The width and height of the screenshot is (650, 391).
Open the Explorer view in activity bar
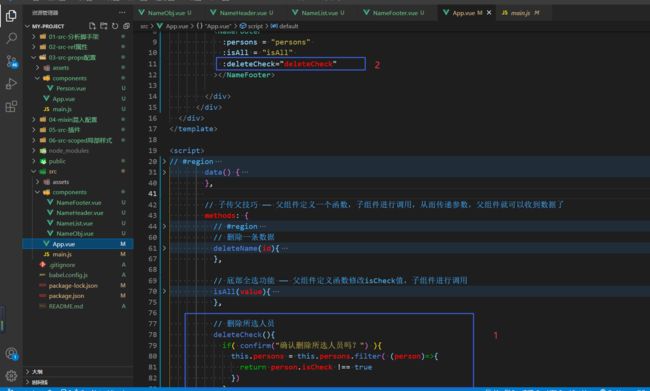[x=11, y=16]
